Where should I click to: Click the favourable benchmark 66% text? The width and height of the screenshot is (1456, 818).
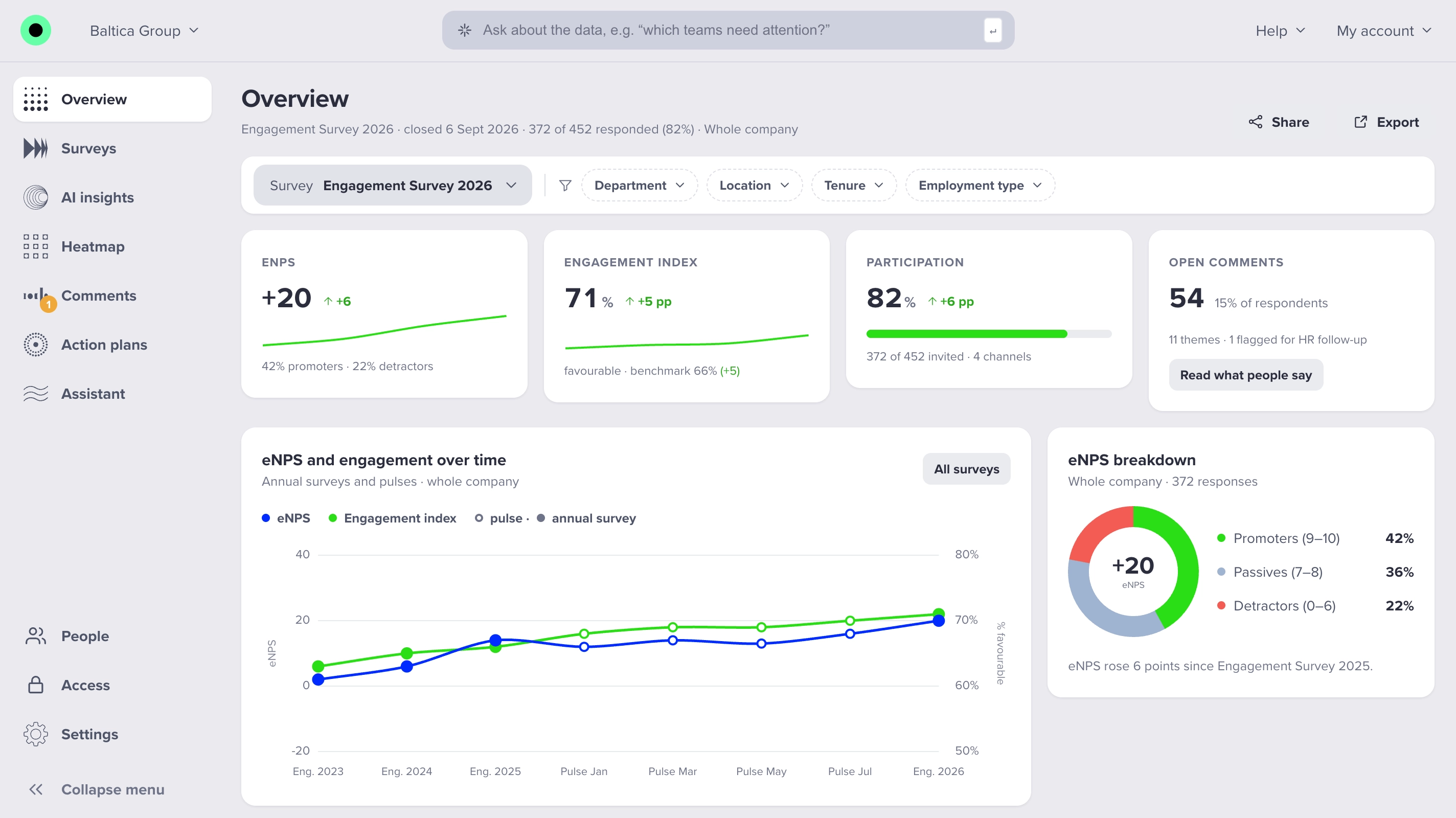(x=652, y=371)
